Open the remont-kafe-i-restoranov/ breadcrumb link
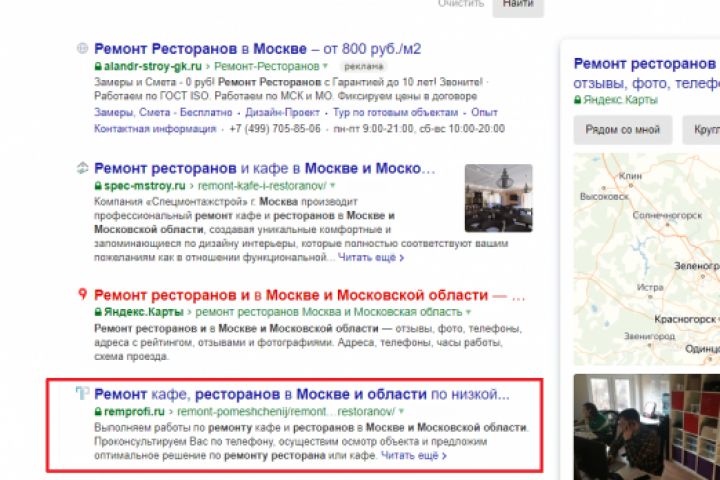This screenshot has height=480, width=720. 262,186
